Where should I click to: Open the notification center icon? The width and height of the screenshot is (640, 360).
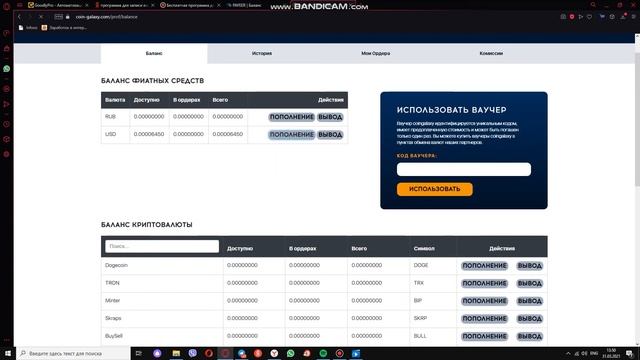[x=630, y=353]
